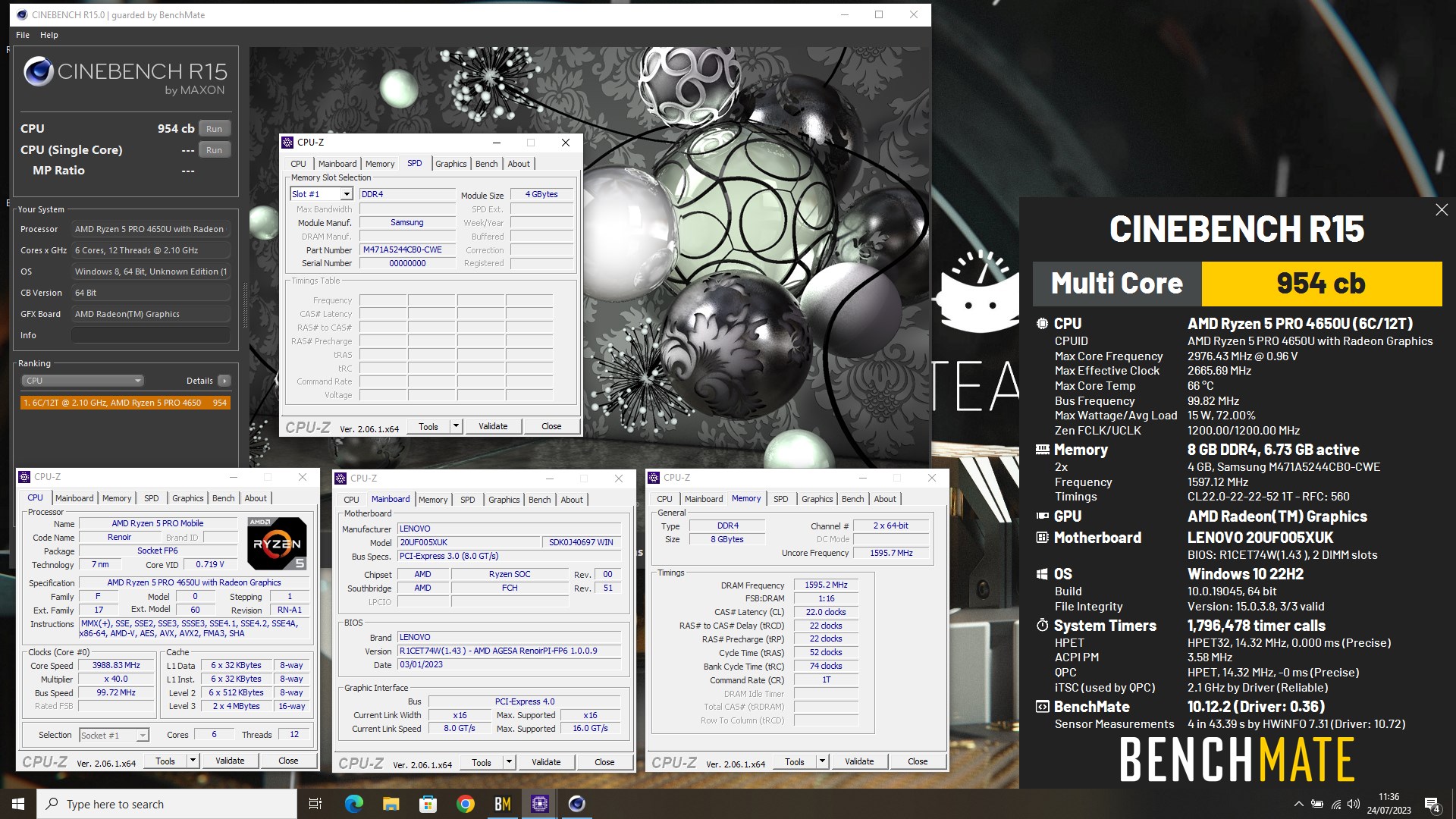1456x819 pixels.
Task: Click the BenchMate OS Windows icon
Action: (1043, 574)
